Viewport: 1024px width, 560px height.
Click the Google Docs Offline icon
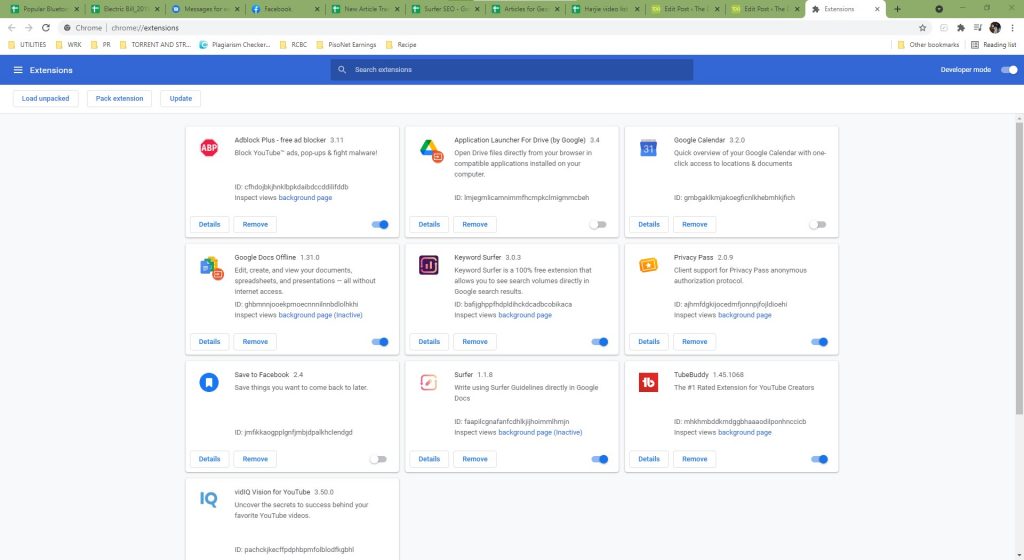click(211, 268)
